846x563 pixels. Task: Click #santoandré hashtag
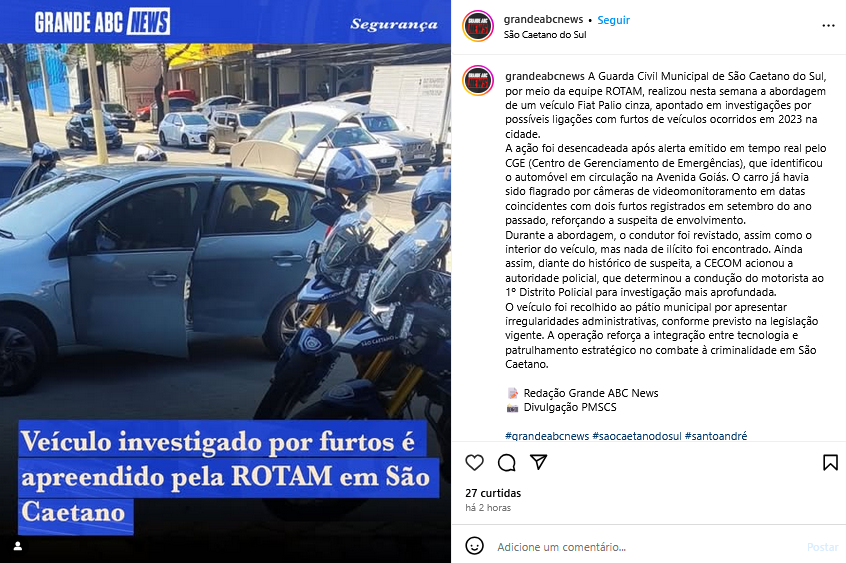tap(716, 436)
